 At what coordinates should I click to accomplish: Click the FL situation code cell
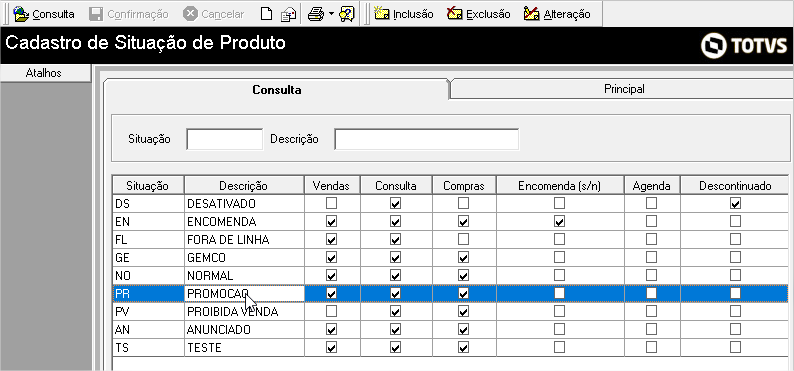click(148, 239)
